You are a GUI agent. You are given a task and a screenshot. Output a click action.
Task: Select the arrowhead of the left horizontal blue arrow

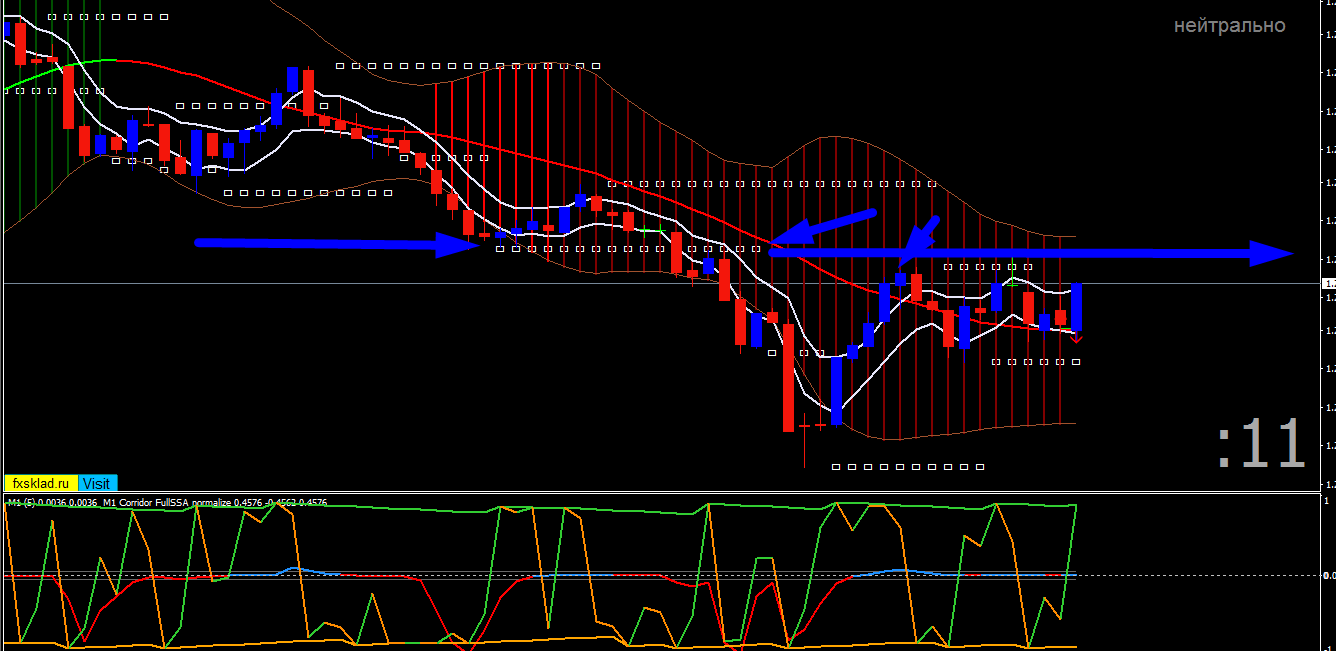(x=459, y=243)
